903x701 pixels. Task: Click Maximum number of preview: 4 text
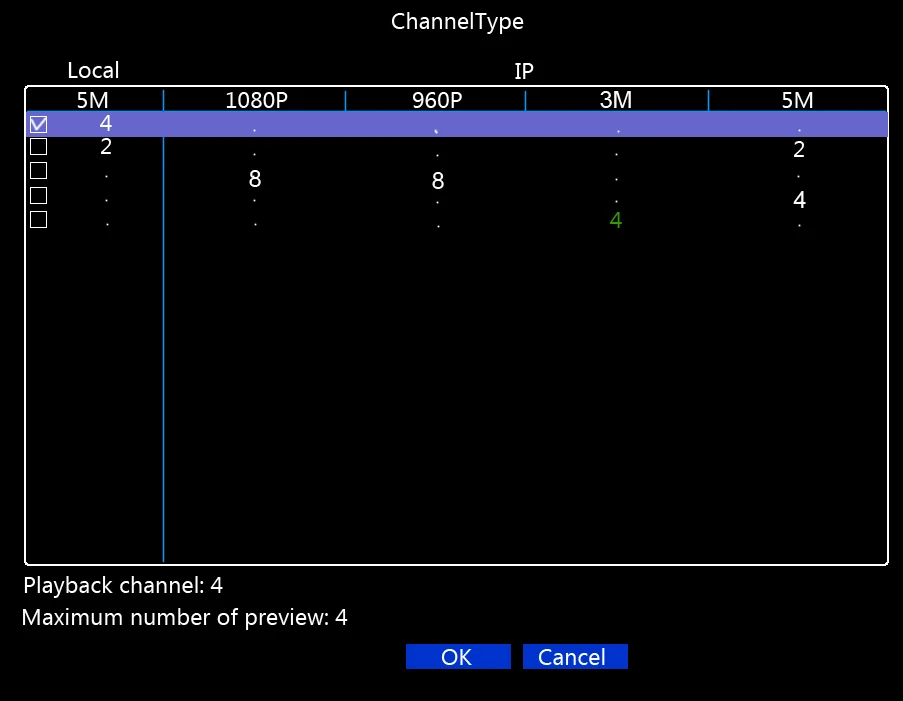[x=184, y=617]
